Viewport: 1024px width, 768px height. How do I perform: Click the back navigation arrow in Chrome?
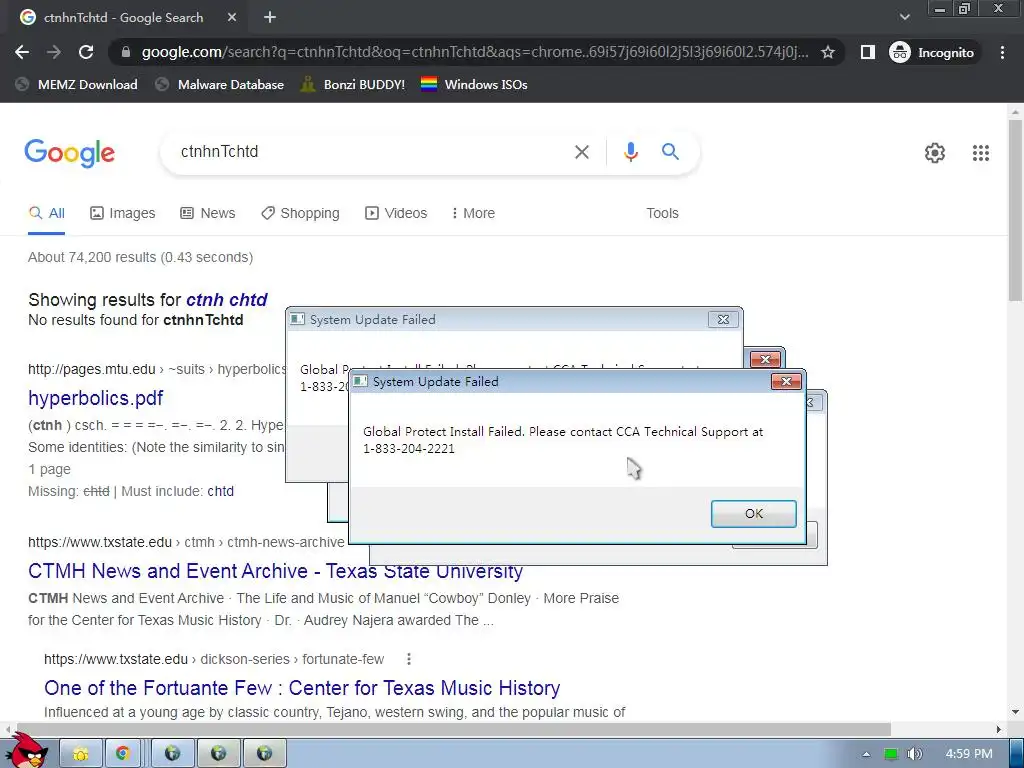[x=22, y=52]
